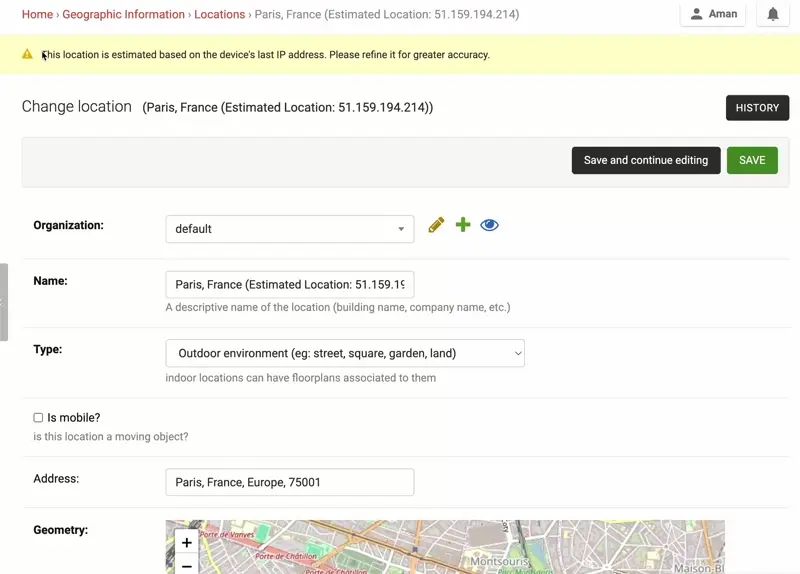This screenshot has width=800, height=574.
Task: Open Geographic Information breadcrumb link
Action: click(123, 14)
